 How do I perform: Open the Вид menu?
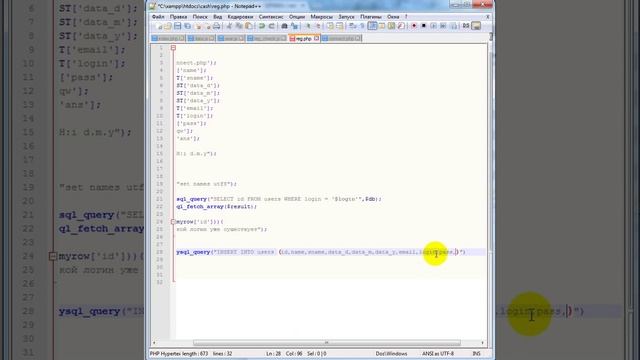tap(218, 17)
